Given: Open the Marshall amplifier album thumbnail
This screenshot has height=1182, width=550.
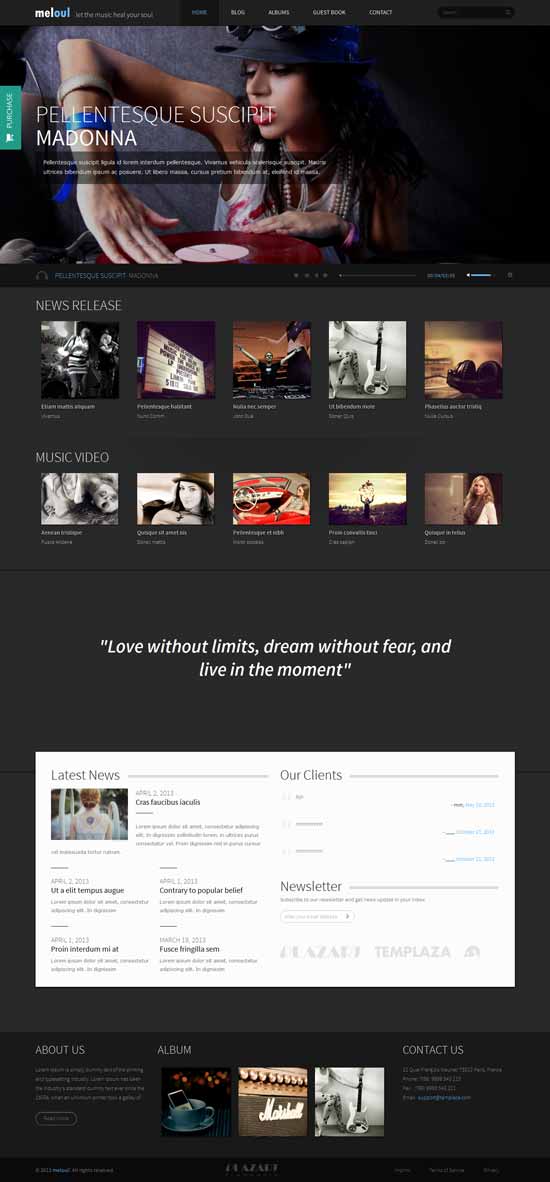Looking at the screenshot, I should pos(273,1101).
